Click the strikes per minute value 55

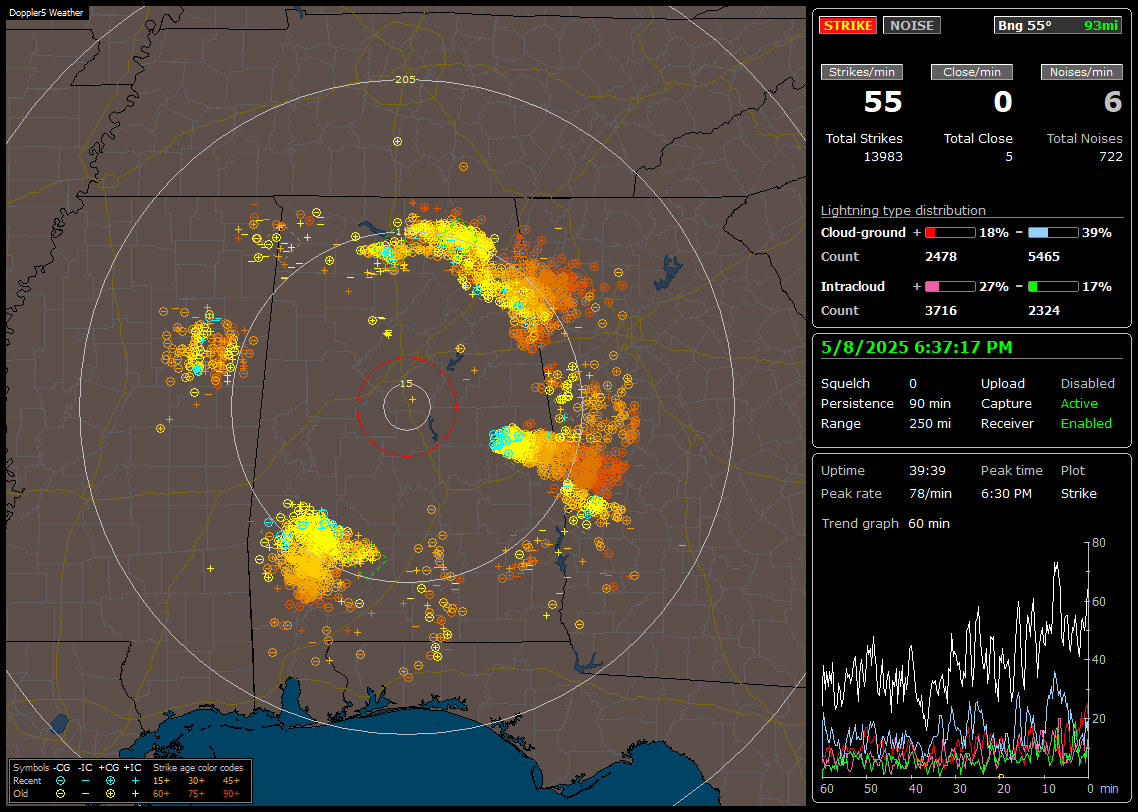(x=883, y=102)
